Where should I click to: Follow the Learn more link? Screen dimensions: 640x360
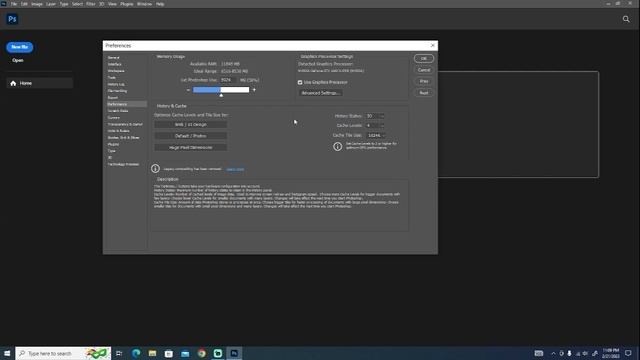[x=235, y=169]
